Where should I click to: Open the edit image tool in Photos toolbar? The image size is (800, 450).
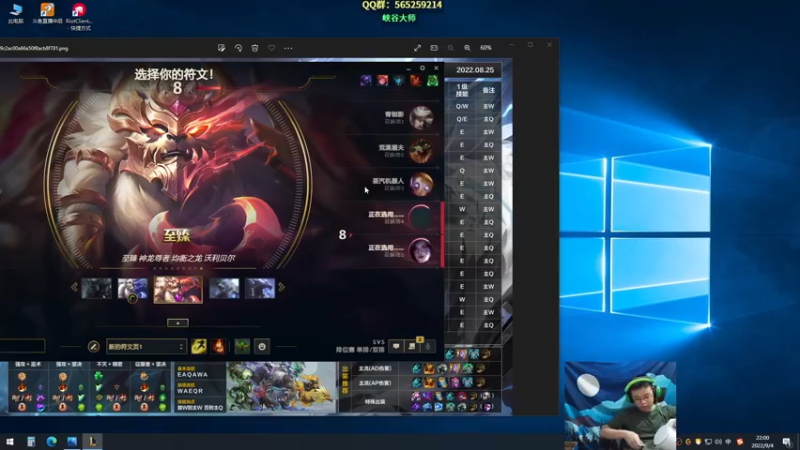221,48
